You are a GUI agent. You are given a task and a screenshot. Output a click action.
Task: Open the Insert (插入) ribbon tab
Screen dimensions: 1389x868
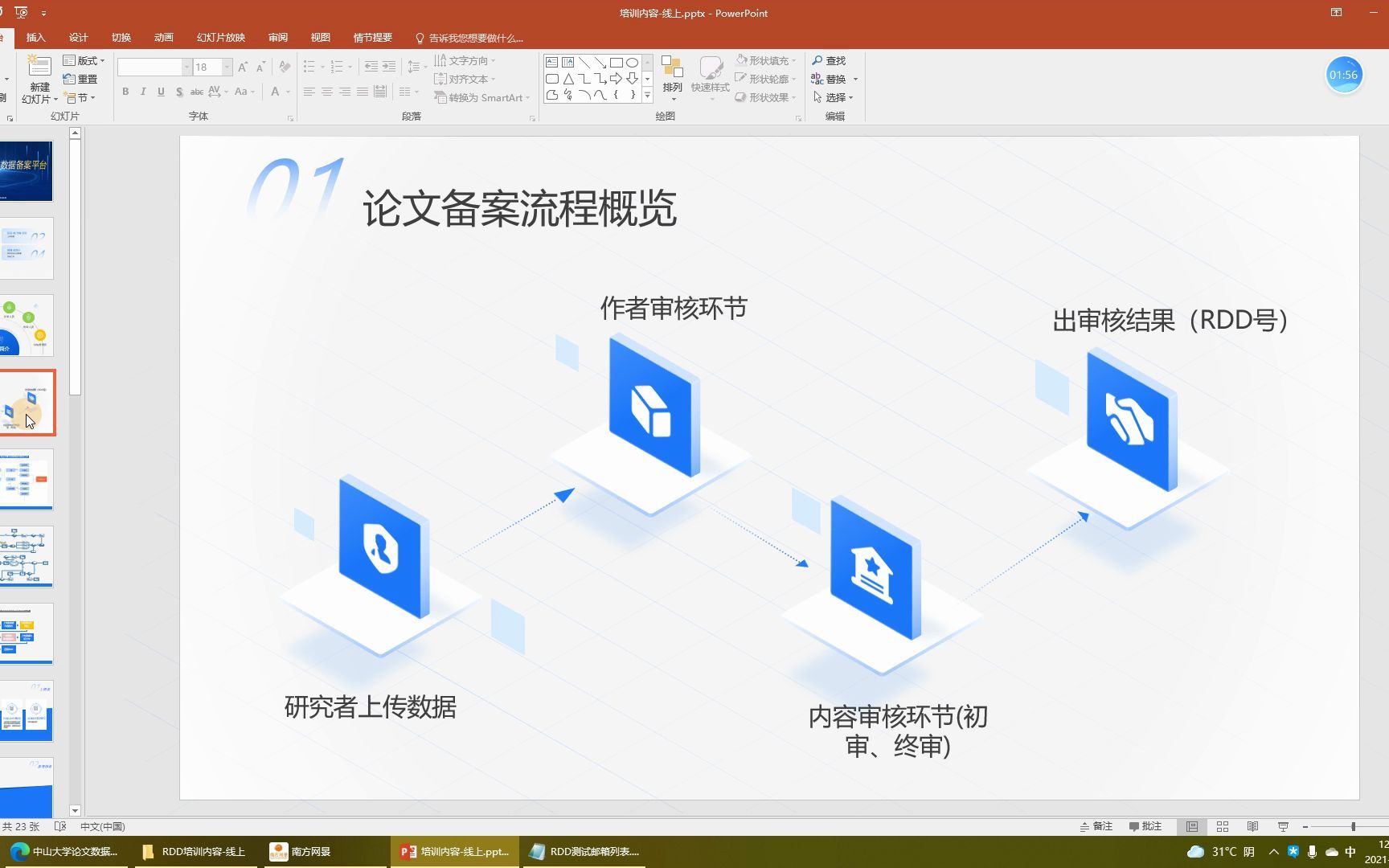click(35, 38)
